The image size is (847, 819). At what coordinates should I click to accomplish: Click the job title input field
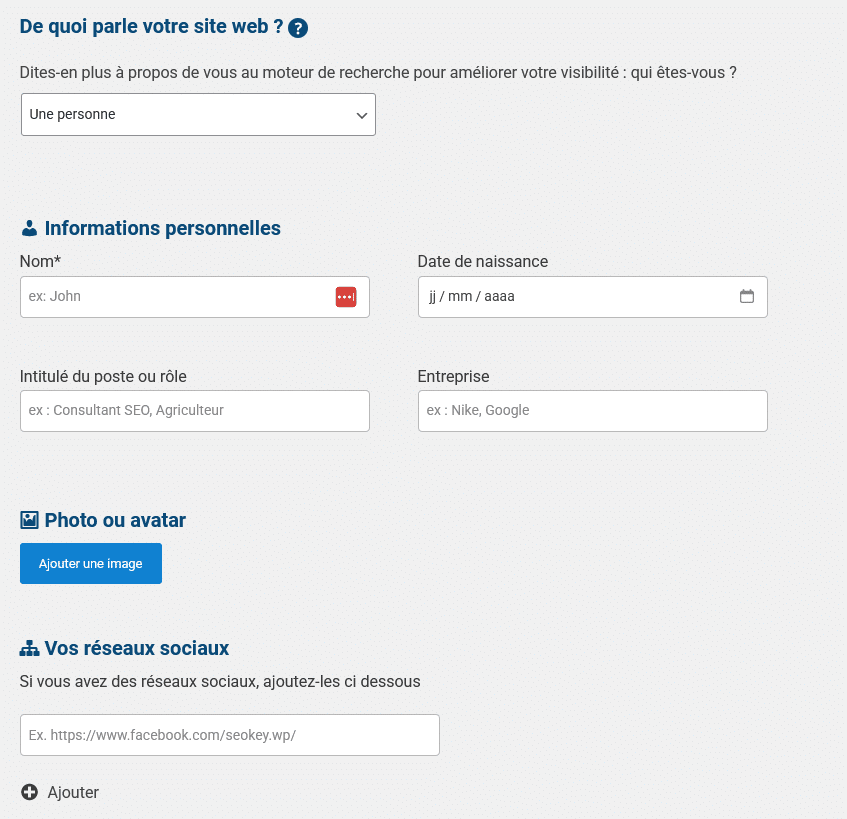pyautogui.click(x=195, y=411)
